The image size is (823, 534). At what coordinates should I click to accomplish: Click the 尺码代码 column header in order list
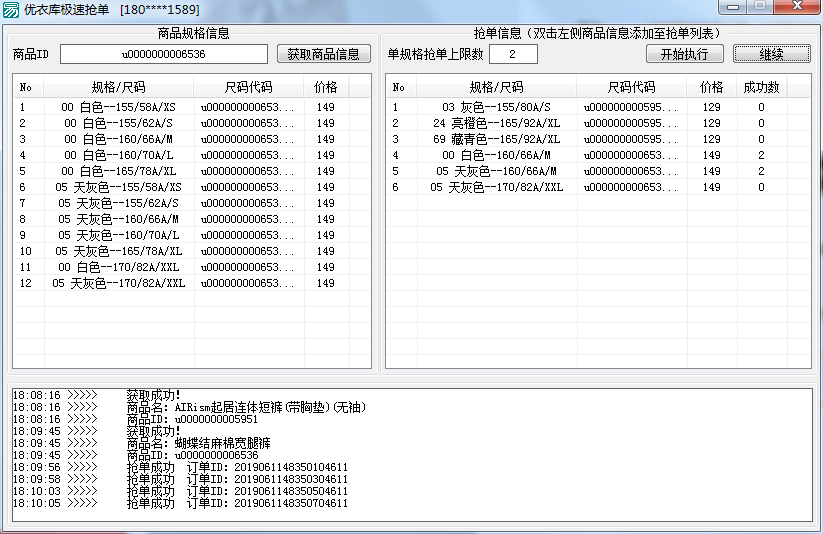(x=632, y=87)
